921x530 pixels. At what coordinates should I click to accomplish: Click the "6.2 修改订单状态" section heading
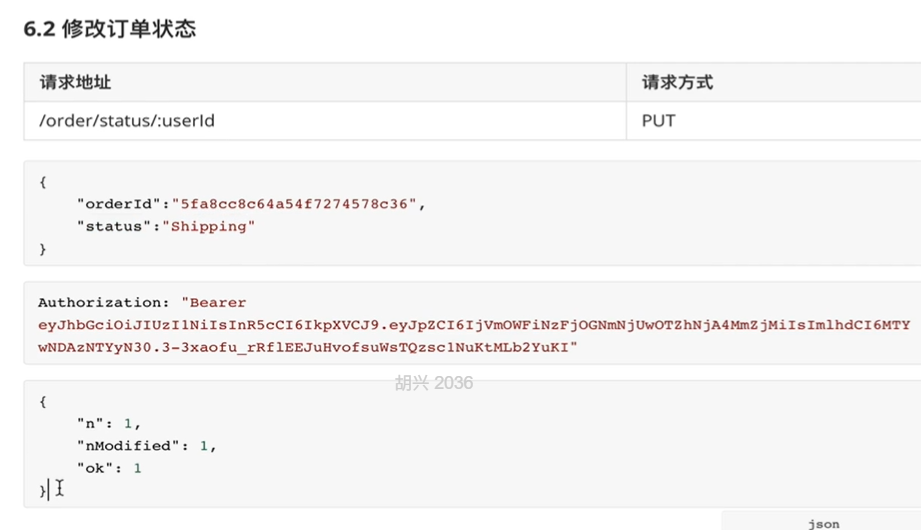[x=109, y=28]
